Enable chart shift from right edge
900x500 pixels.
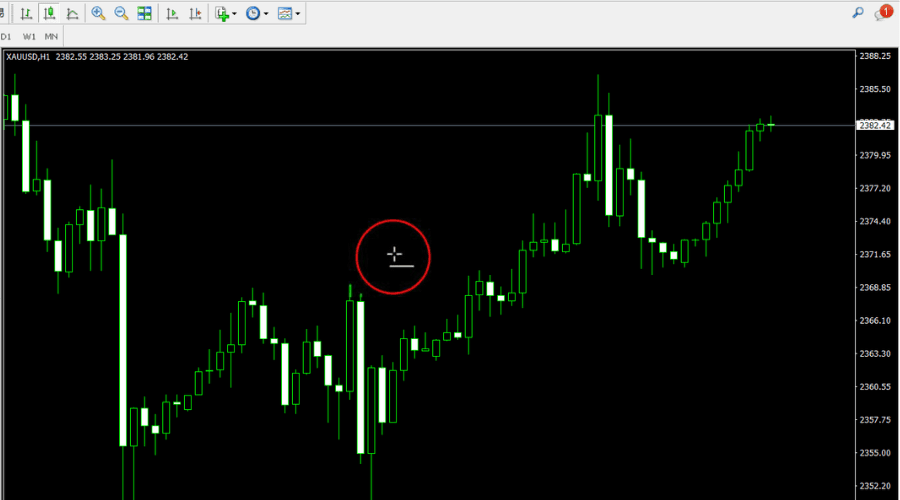tap(195, 13)
